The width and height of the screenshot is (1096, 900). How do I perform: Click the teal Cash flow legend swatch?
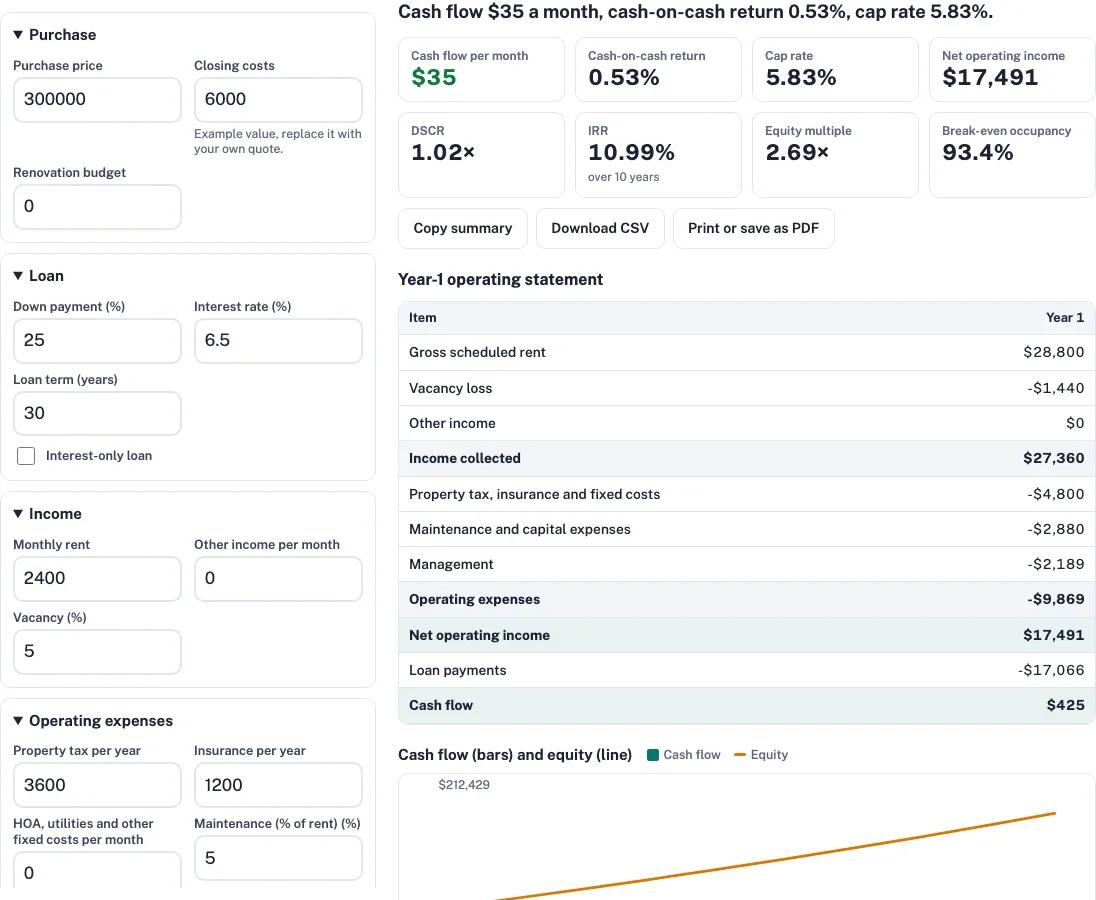(x=653, y=755)
